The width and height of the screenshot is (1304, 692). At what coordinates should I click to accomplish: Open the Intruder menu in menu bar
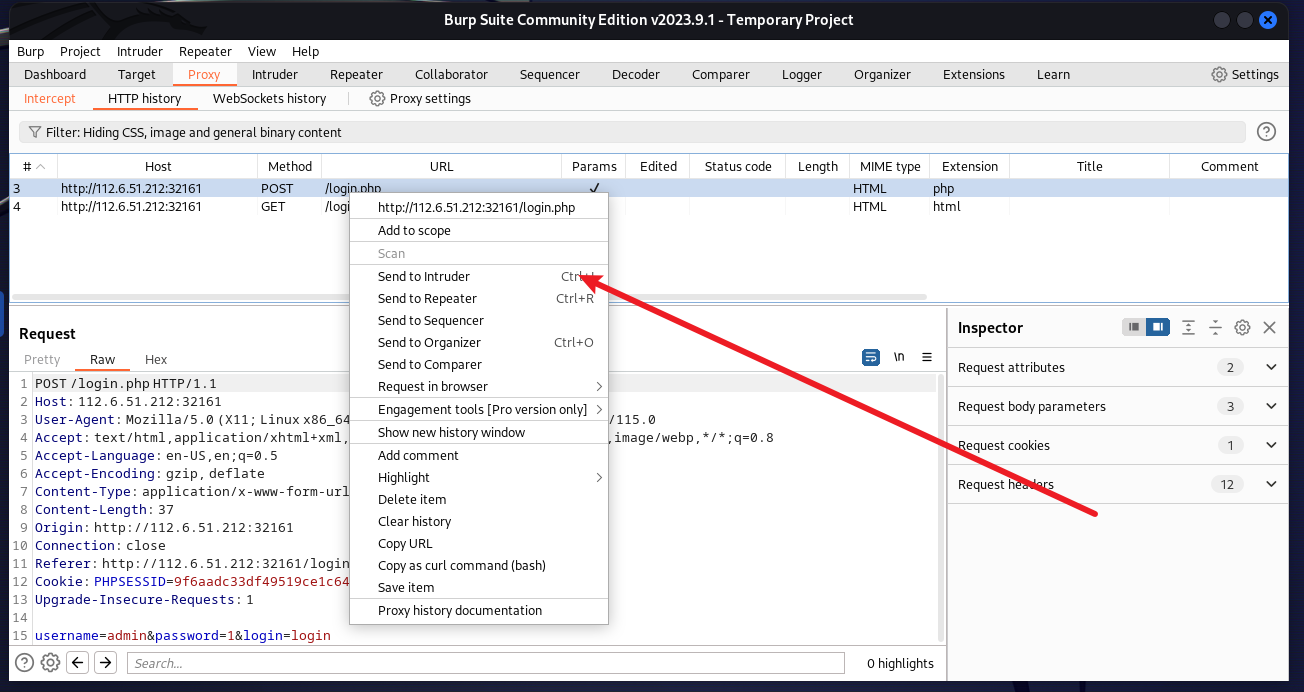click(x=140, y=51)
